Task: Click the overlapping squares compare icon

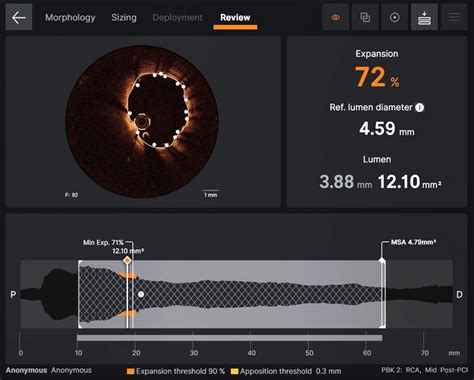Action: pyautogui.click(x=365, y=17)
